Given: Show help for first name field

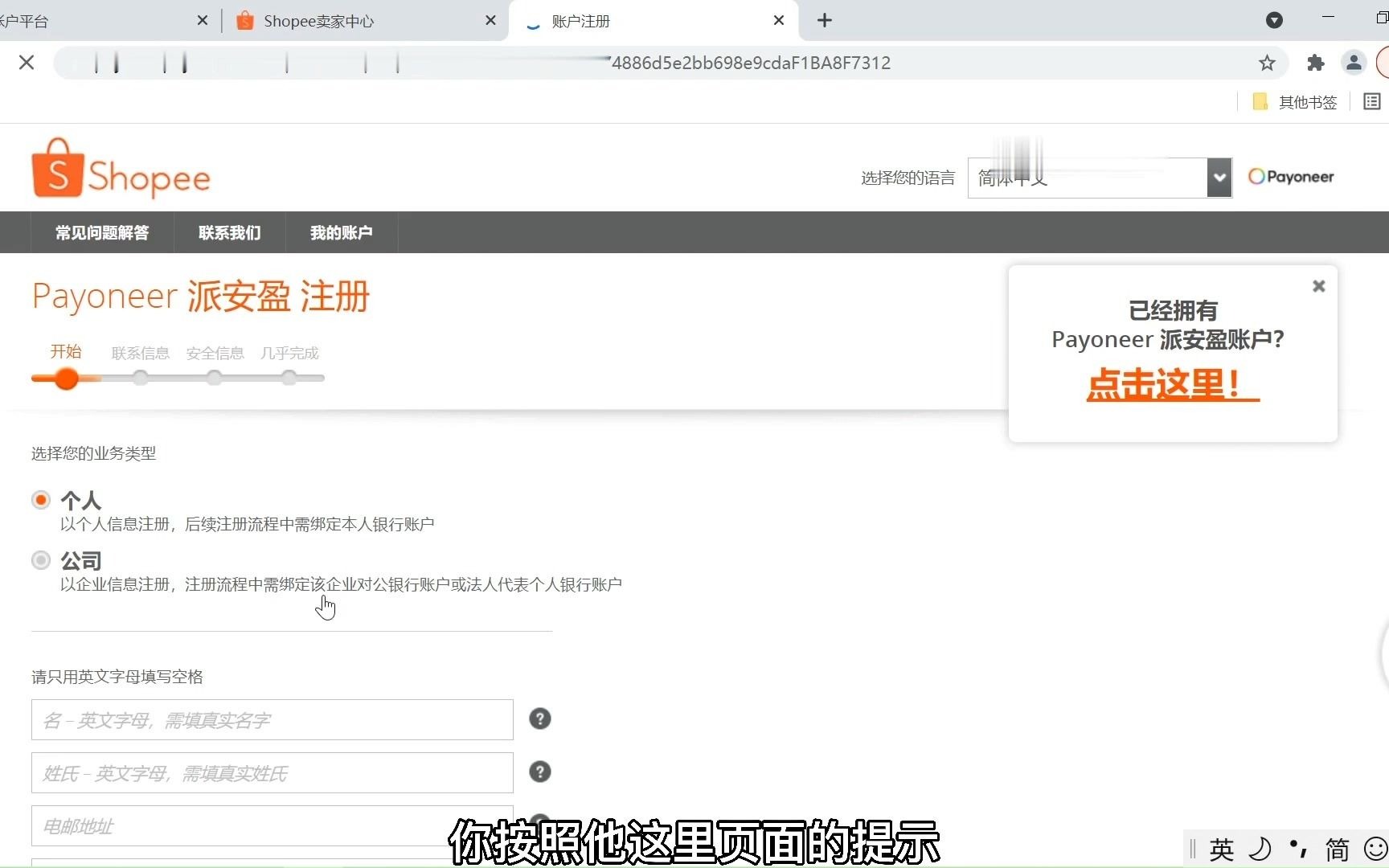Looking at the screenshot, I should (540, 719).
